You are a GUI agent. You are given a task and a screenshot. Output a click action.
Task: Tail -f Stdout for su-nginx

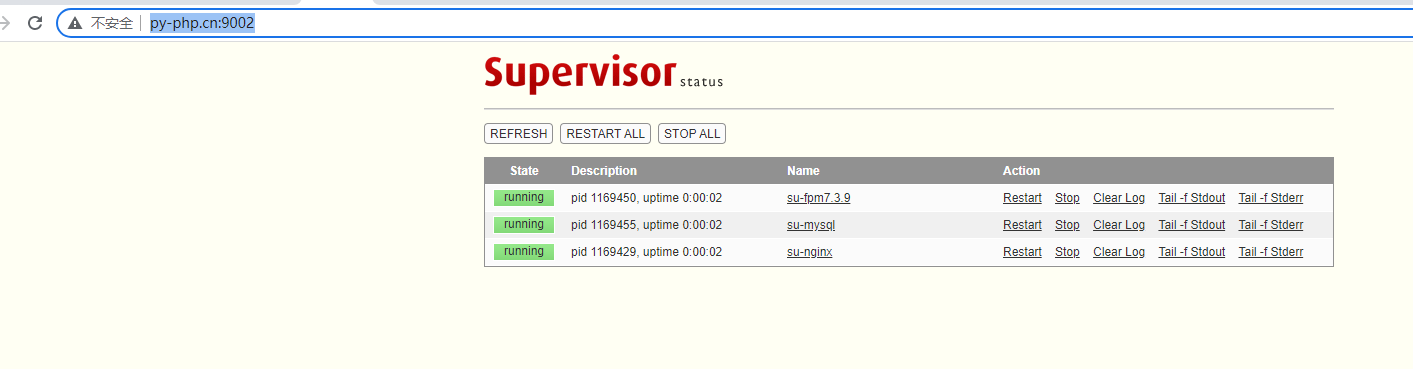(1192, 252)
